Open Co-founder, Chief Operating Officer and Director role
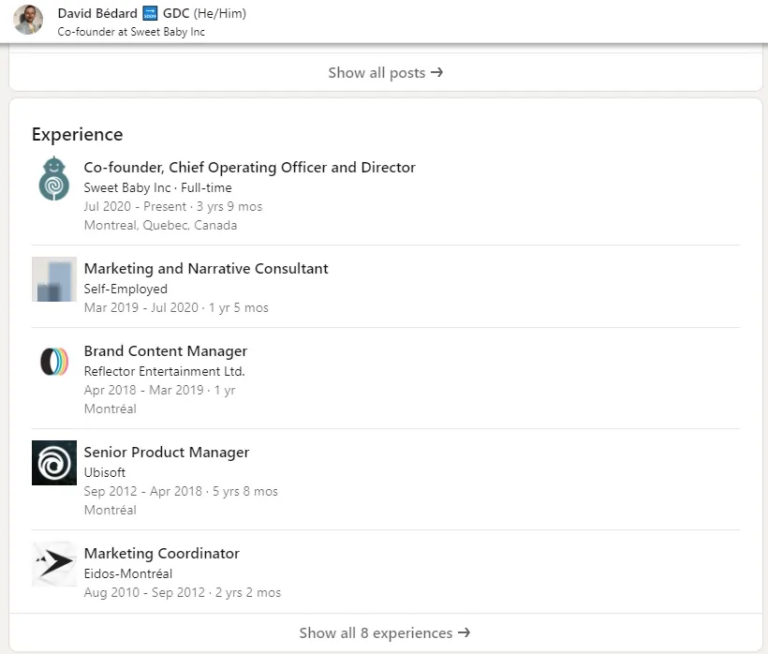 click(x=249, y=168)
